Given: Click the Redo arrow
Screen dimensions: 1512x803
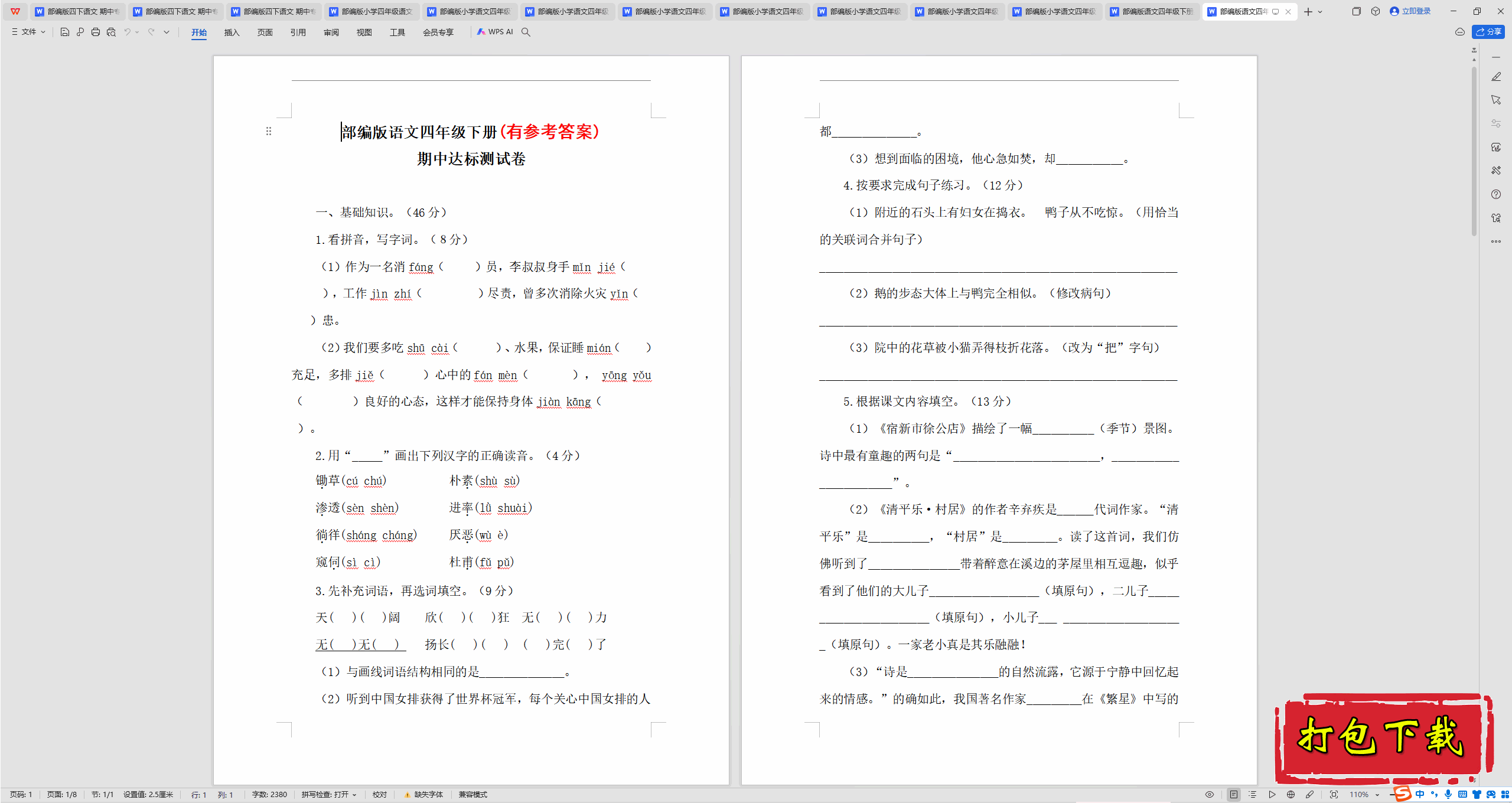Looking at the screenshot, I should point(151,32).
